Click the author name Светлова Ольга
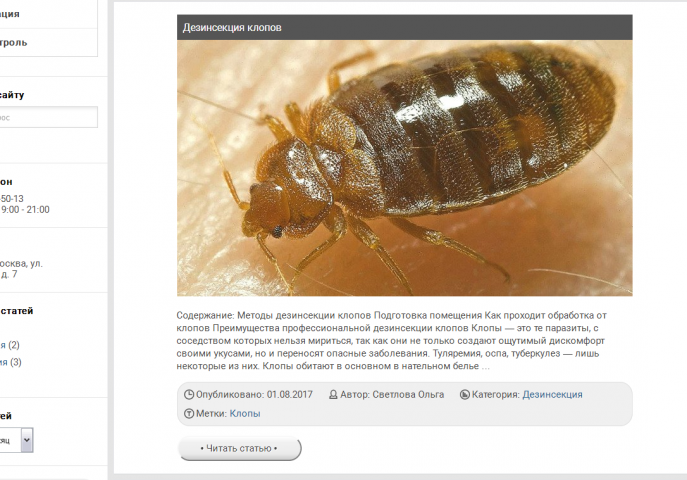Viewport: 687px width, 480px height. click(x=408, y=395)
